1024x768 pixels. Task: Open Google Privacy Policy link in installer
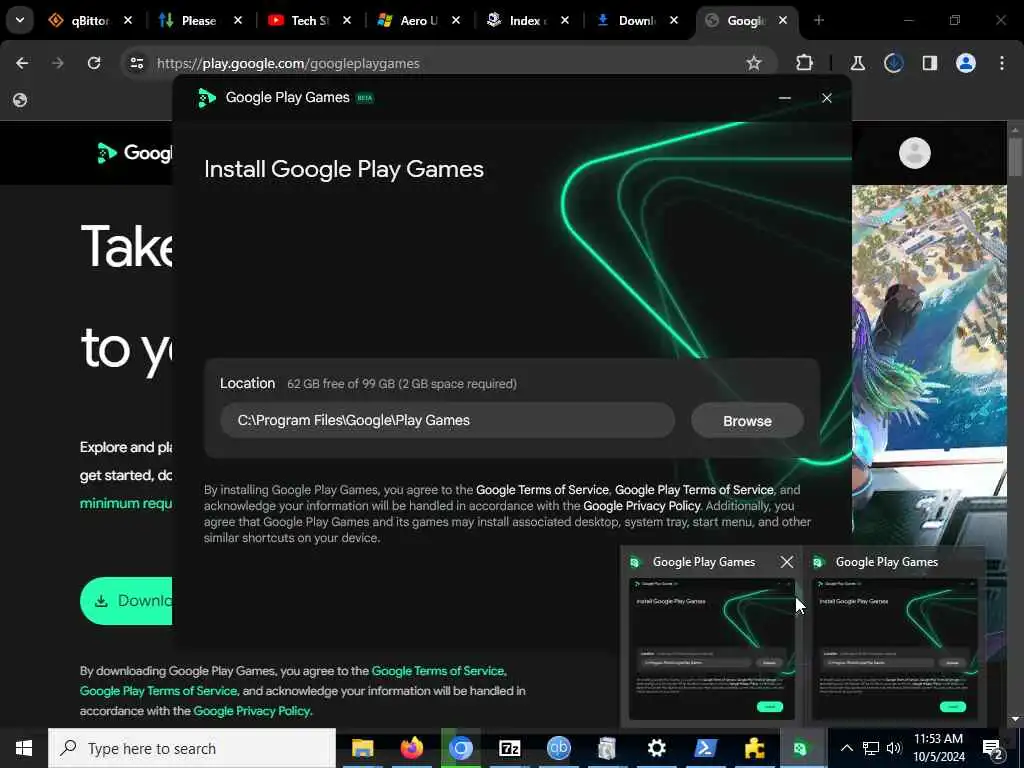(641, 506)
